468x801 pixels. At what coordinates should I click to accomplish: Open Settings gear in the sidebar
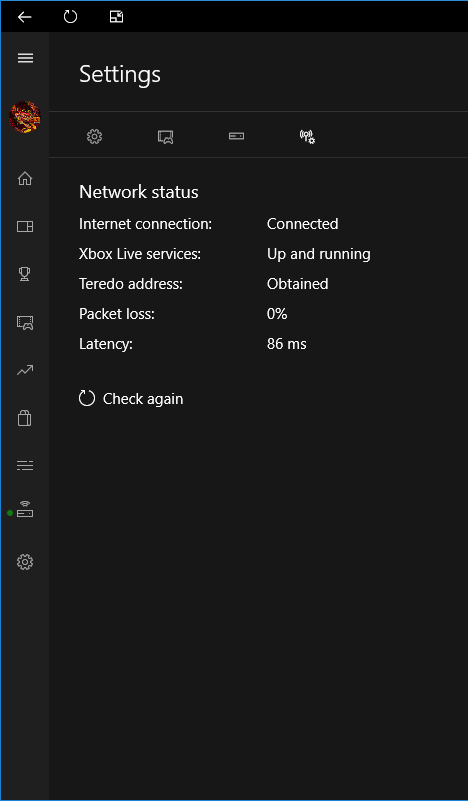(x=25, y=562)
